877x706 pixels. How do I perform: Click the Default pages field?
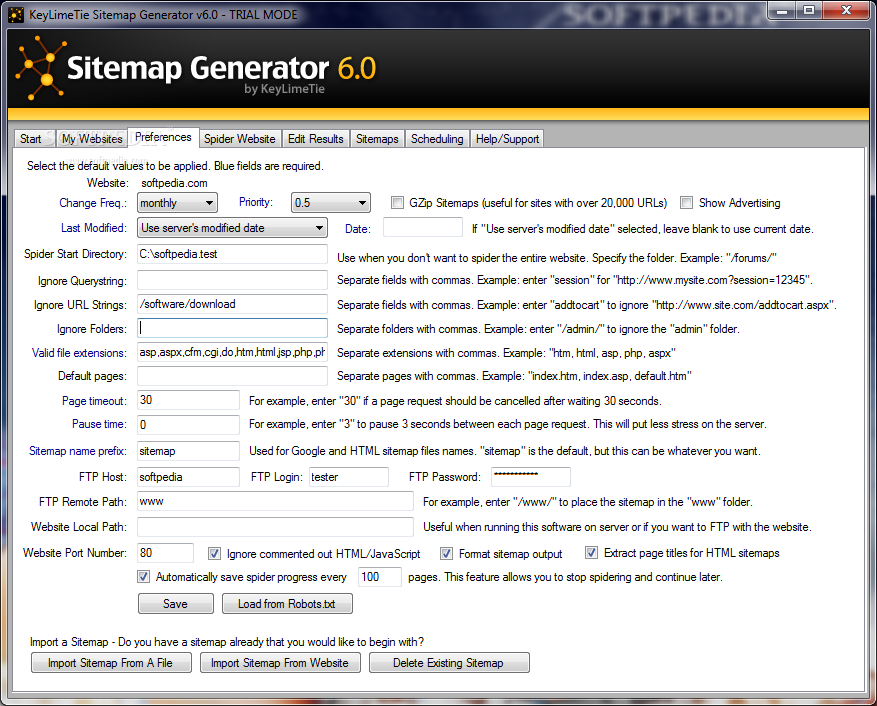tap(232, 376)
